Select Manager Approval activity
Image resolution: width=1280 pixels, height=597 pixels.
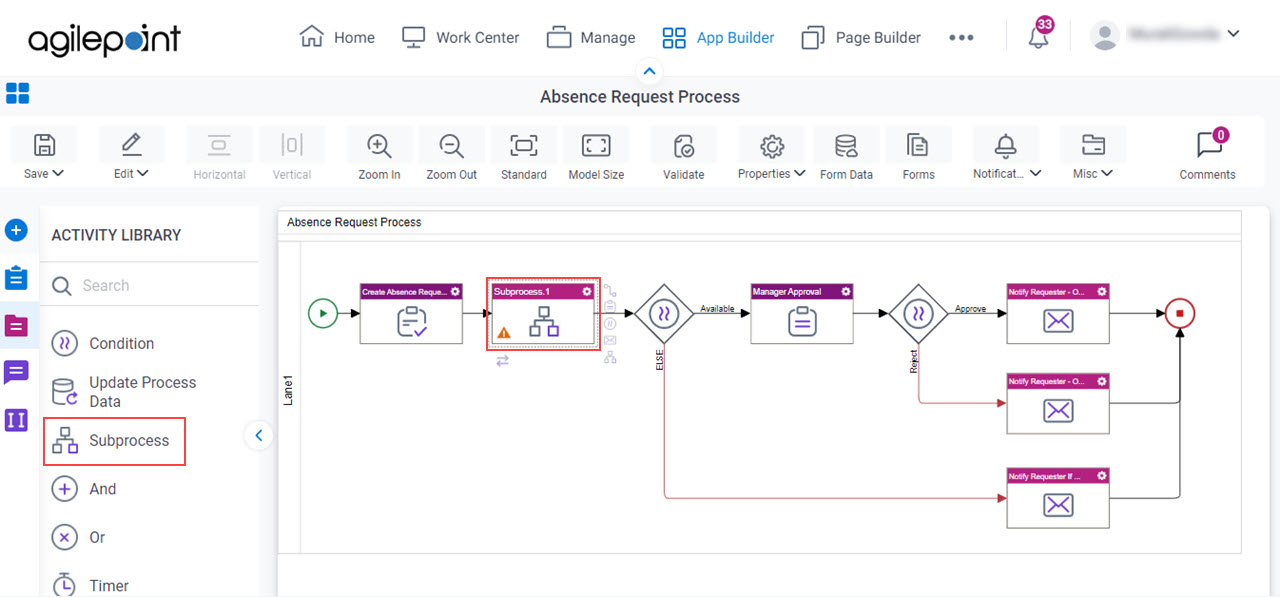pyautogui.click(x=802, y=313)
